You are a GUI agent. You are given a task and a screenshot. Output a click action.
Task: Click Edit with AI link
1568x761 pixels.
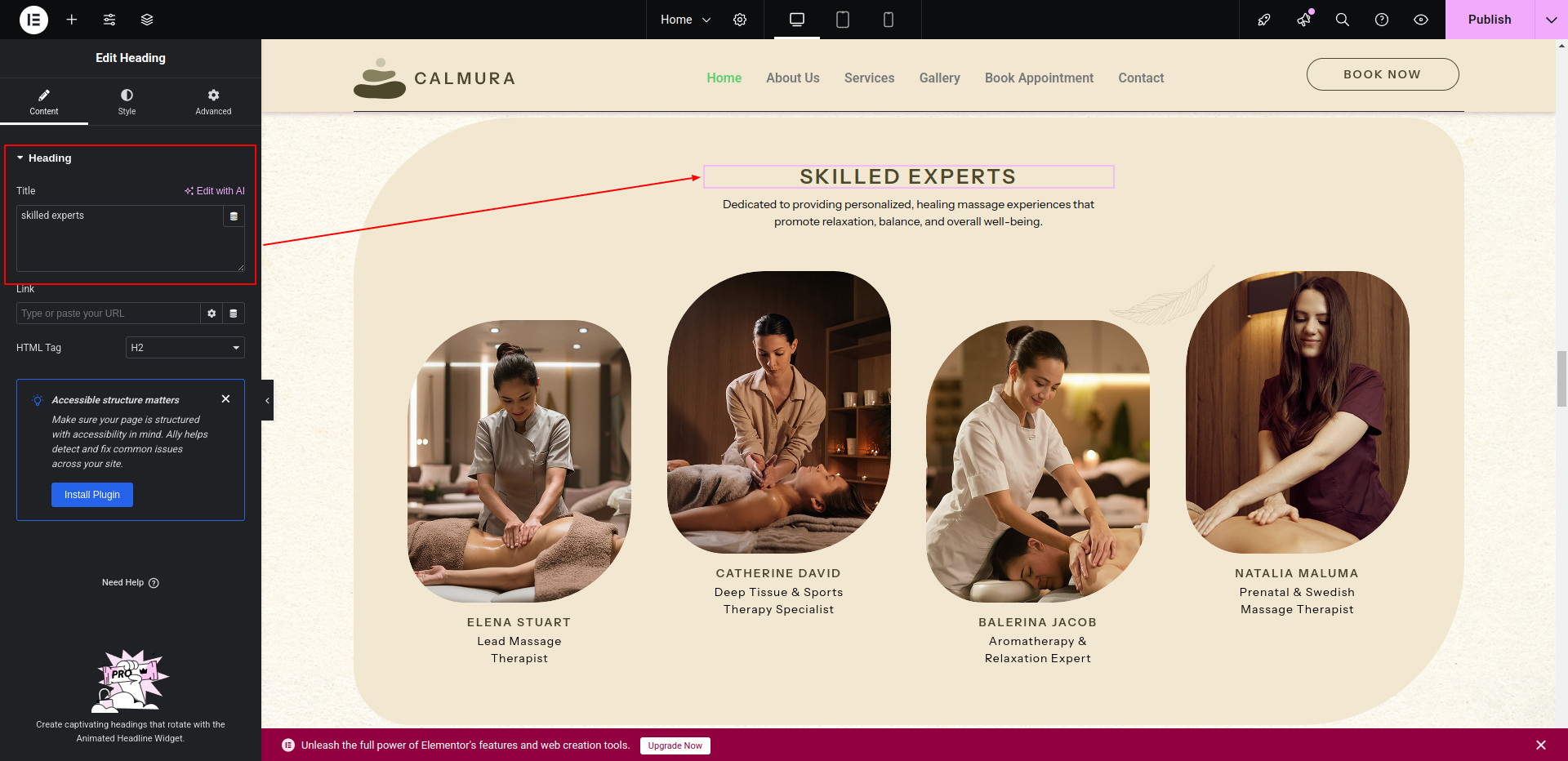pos(215,191)
